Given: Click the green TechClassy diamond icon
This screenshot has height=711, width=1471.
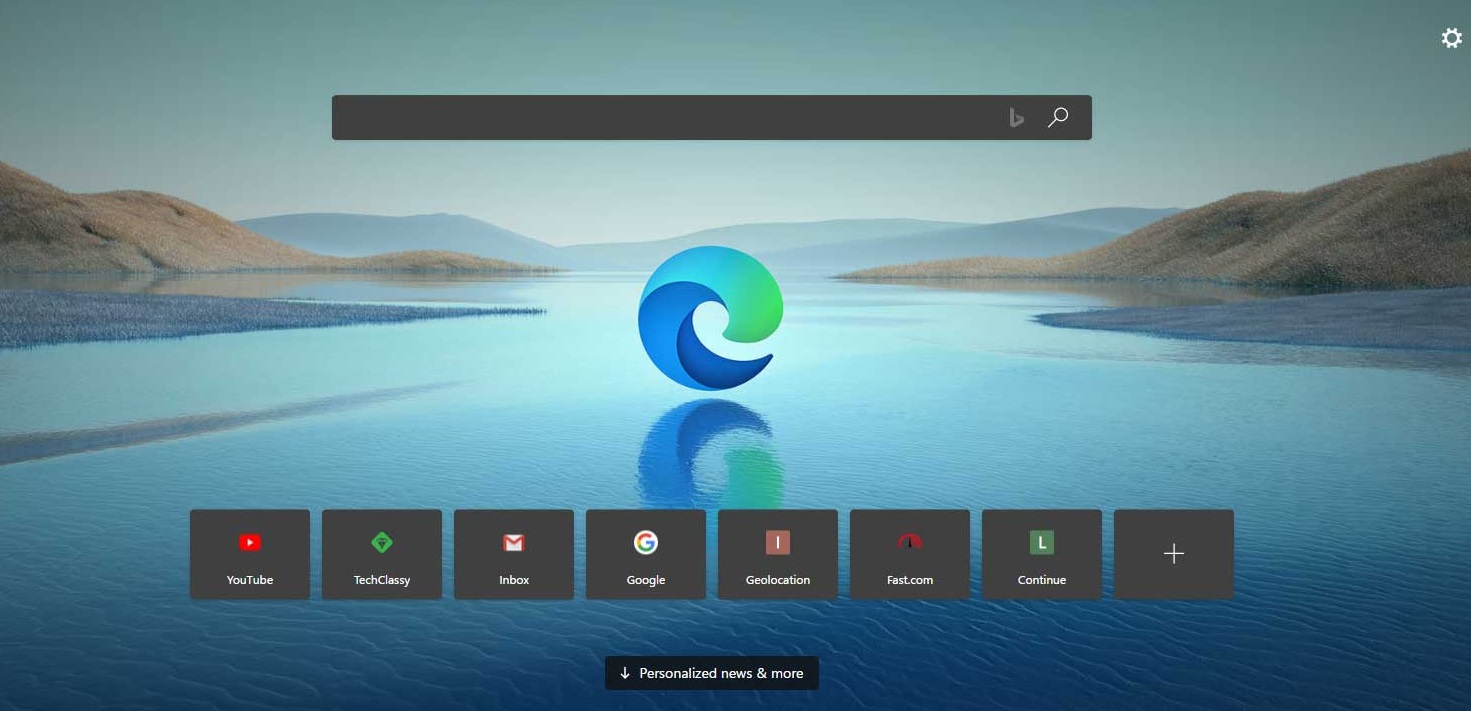Looking at the screenshot, I should point(382,543).
